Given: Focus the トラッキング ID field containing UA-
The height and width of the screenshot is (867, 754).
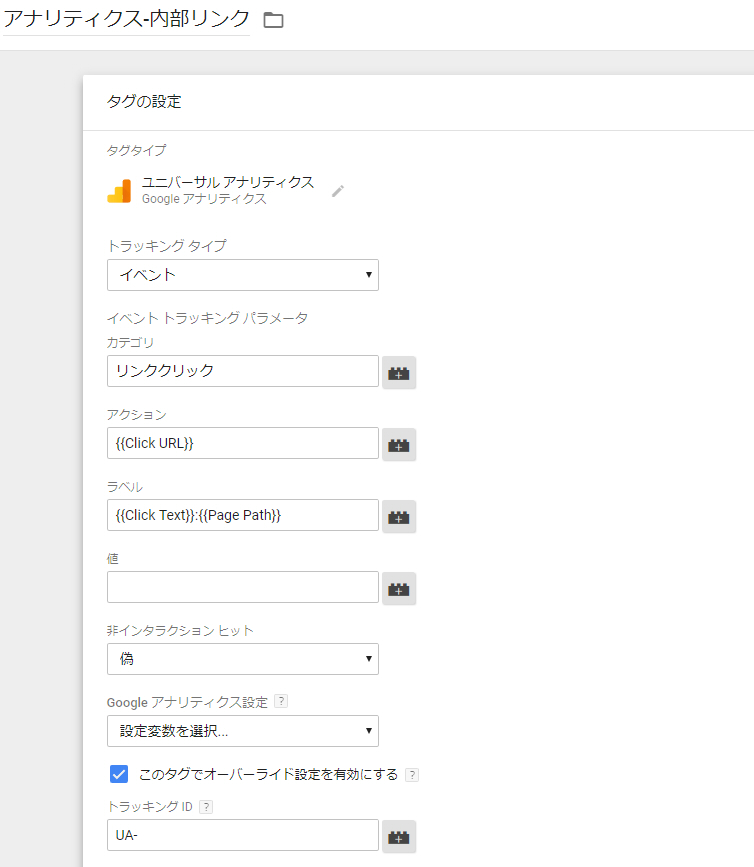Looking at the screenshot, I should (x=243, y=835).
